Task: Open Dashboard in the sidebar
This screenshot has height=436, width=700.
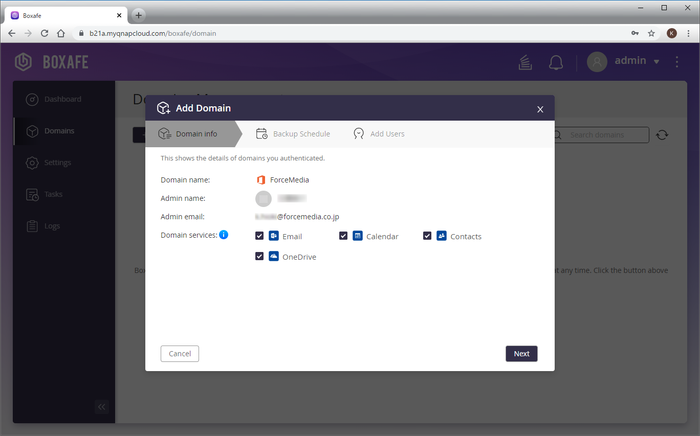Action: 64,99
